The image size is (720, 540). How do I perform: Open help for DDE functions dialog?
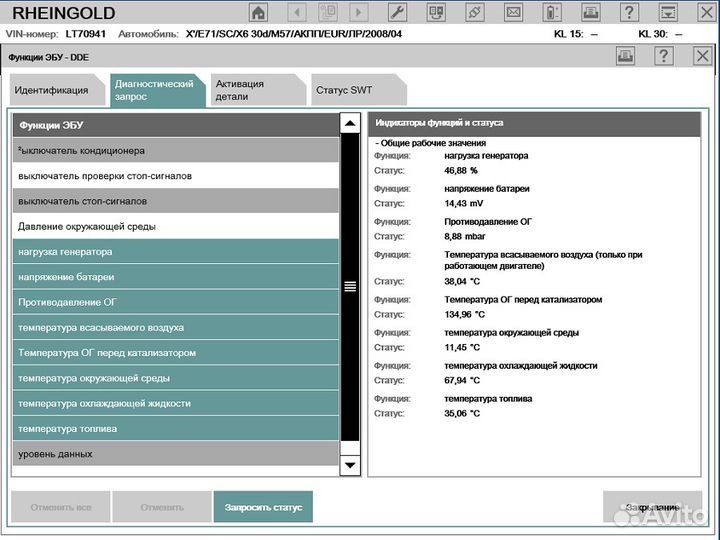pyautogui.click(x=664, y=56)
